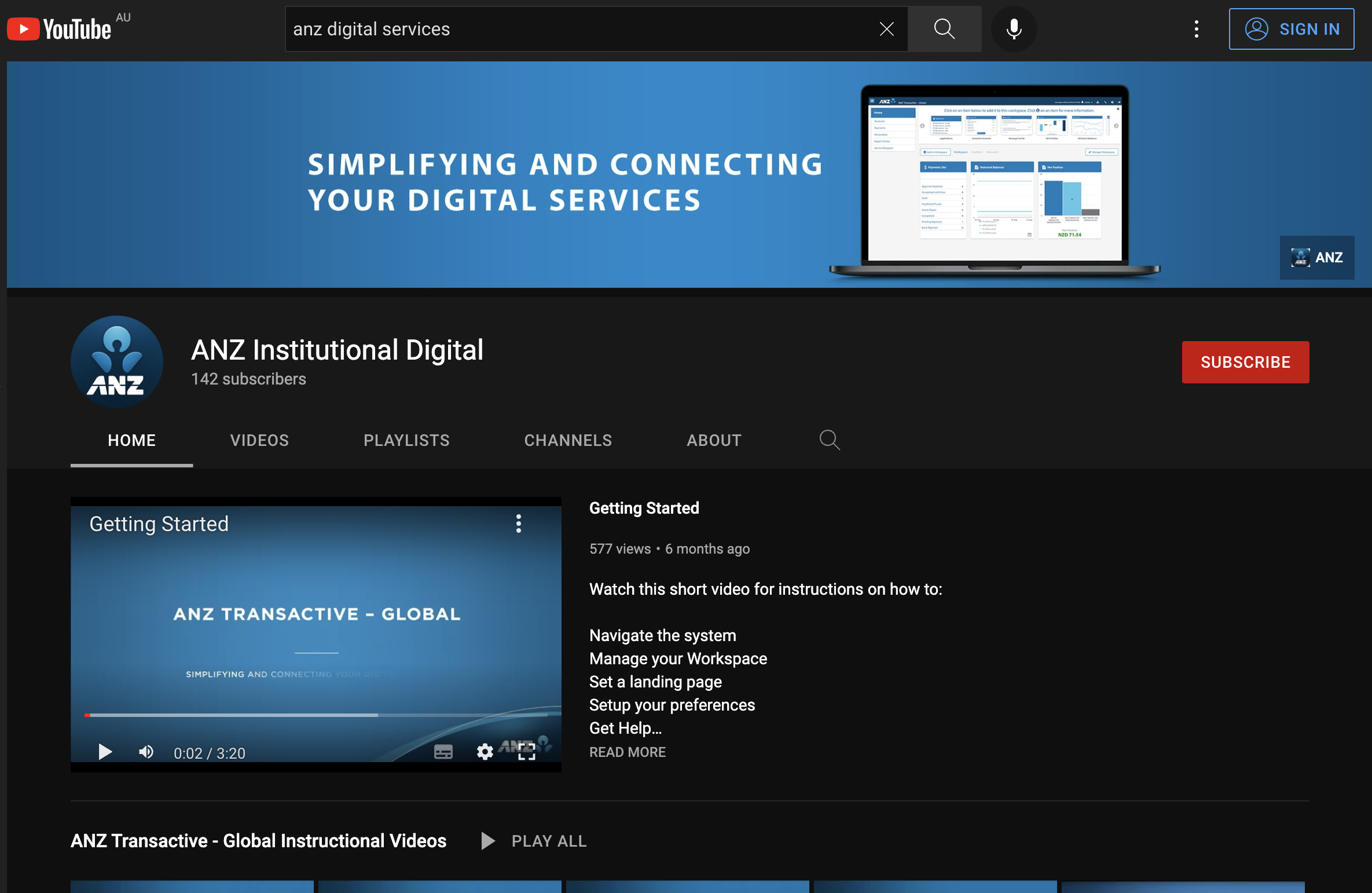
Task: Click the 'Navigate the system' description line
Action: point(663,636)
